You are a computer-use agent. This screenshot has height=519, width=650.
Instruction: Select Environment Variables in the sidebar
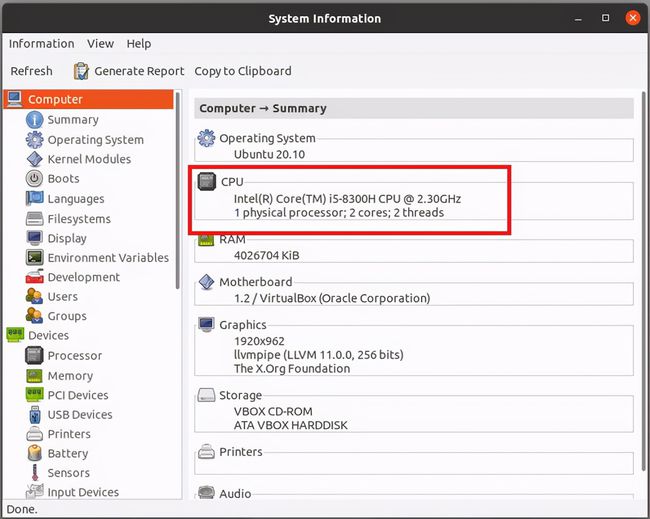(x=108, y=257)
